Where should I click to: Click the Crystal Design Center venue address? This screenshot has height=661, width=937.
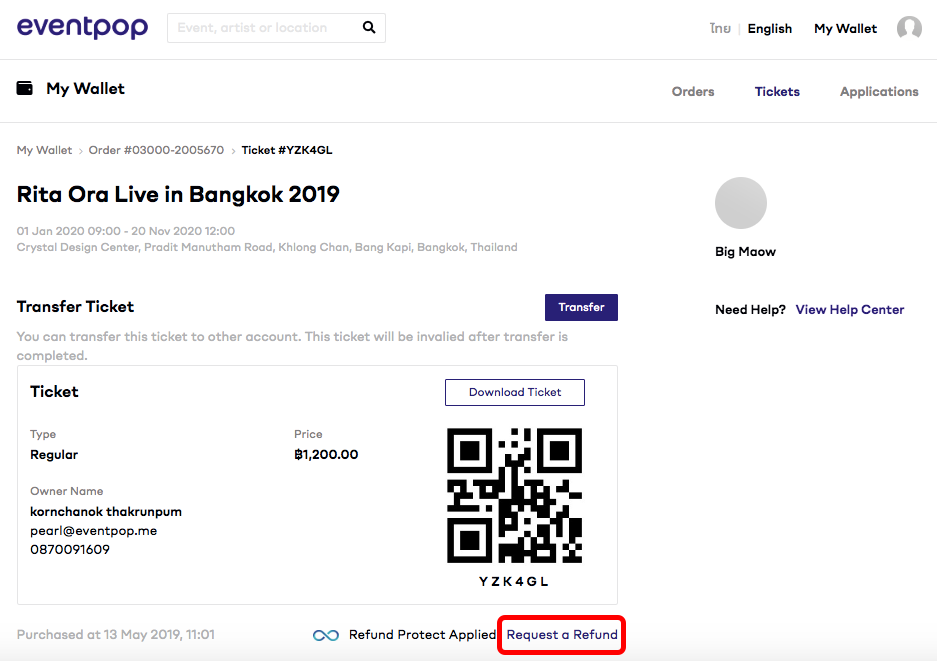tap(267, 247)
